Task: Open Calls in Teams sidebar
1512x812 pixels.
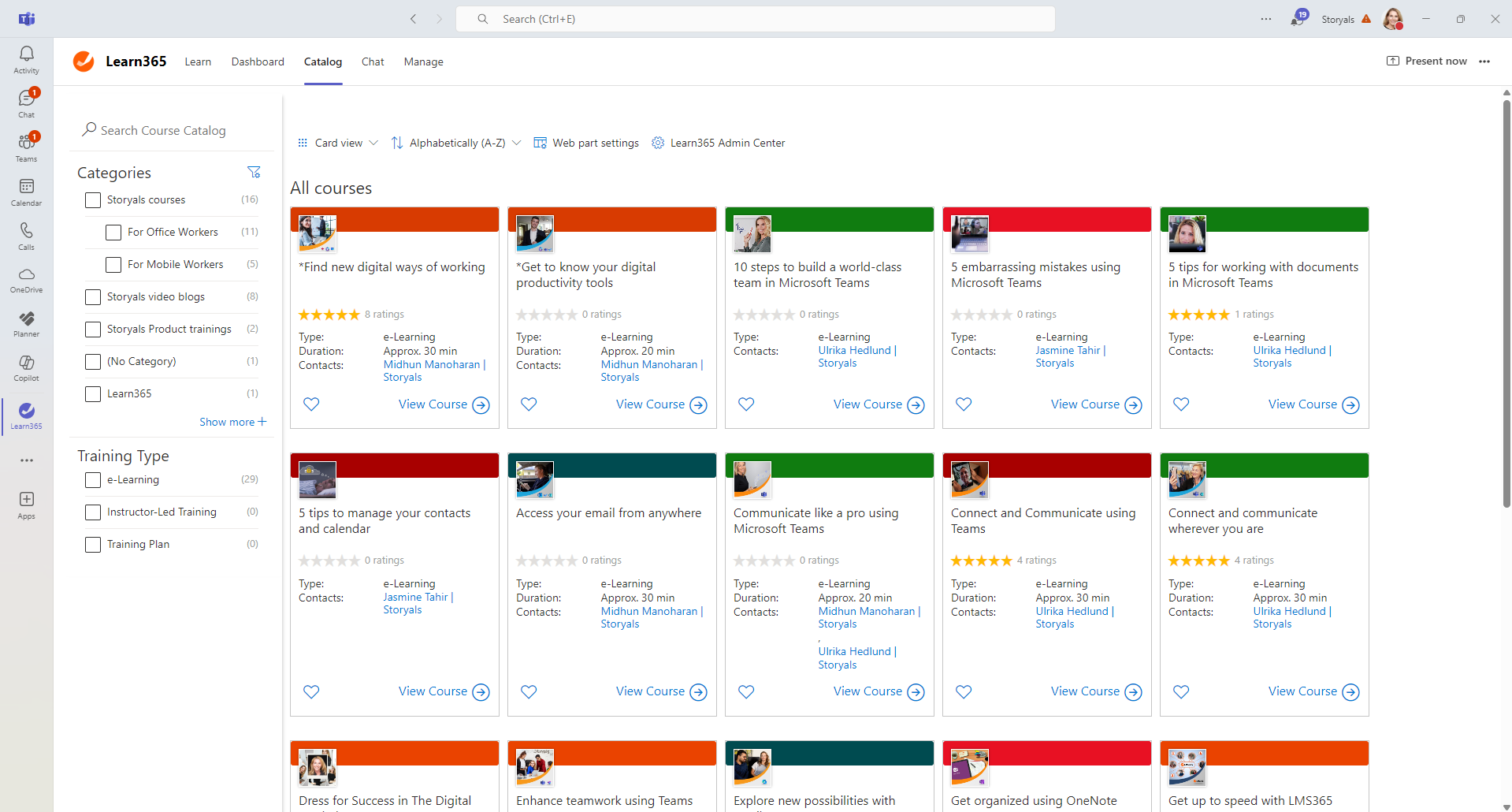Action: pos(26,236)
